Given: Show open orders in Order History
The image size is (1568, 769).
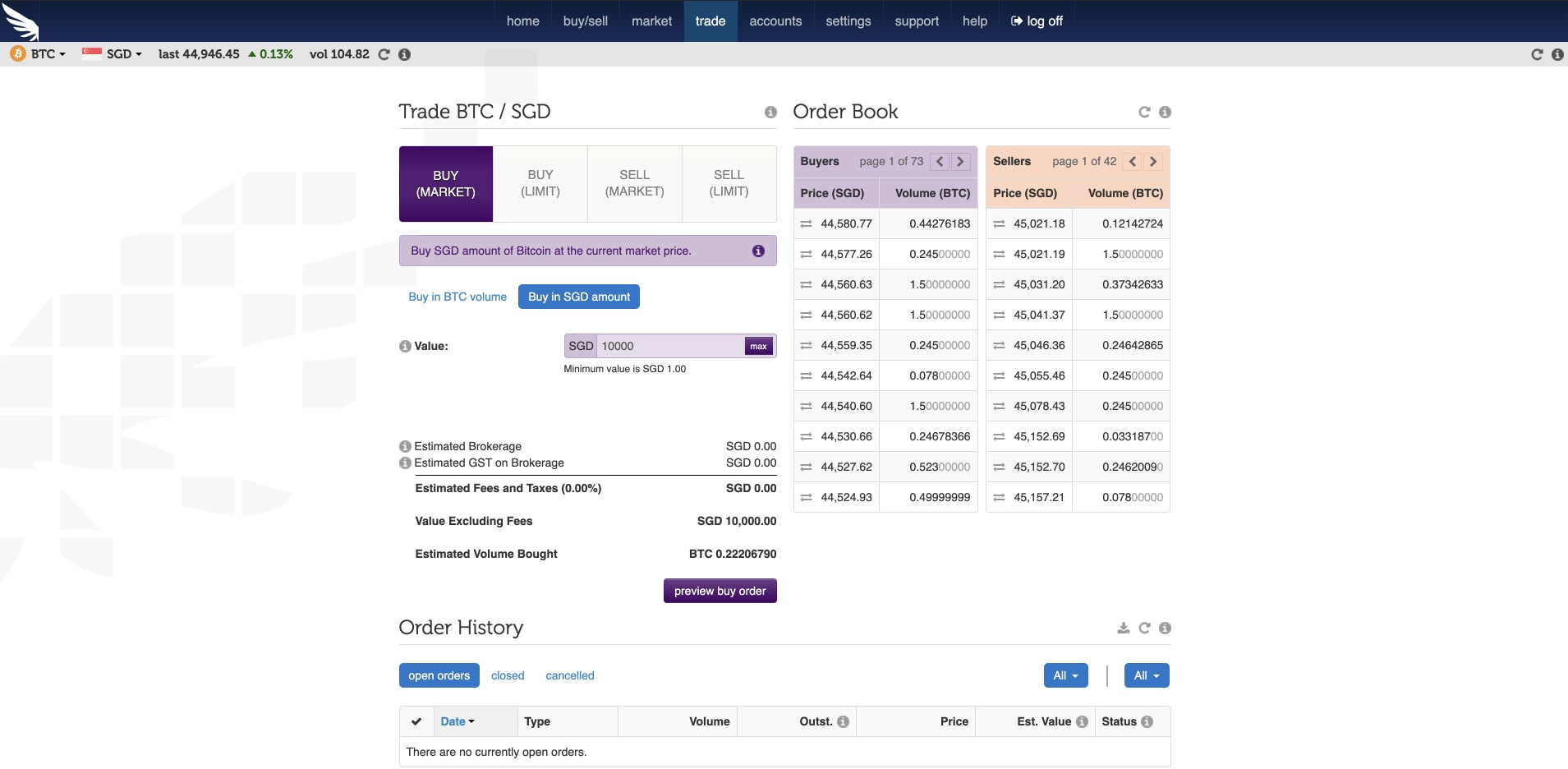Looking at the screenshot, I should tap(439, 675).
